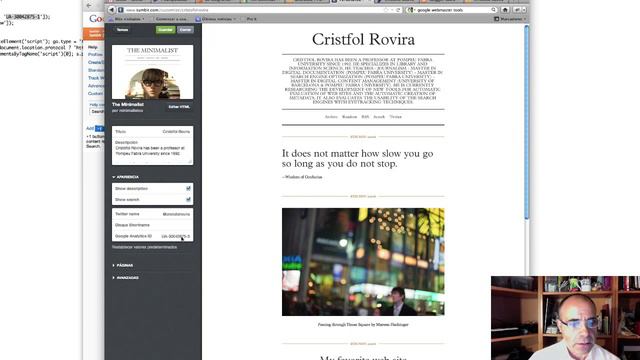Image resolution: width=640 pixels, height=360 pixels.
Task: Click Help in the background Google window
Action: 93,47
